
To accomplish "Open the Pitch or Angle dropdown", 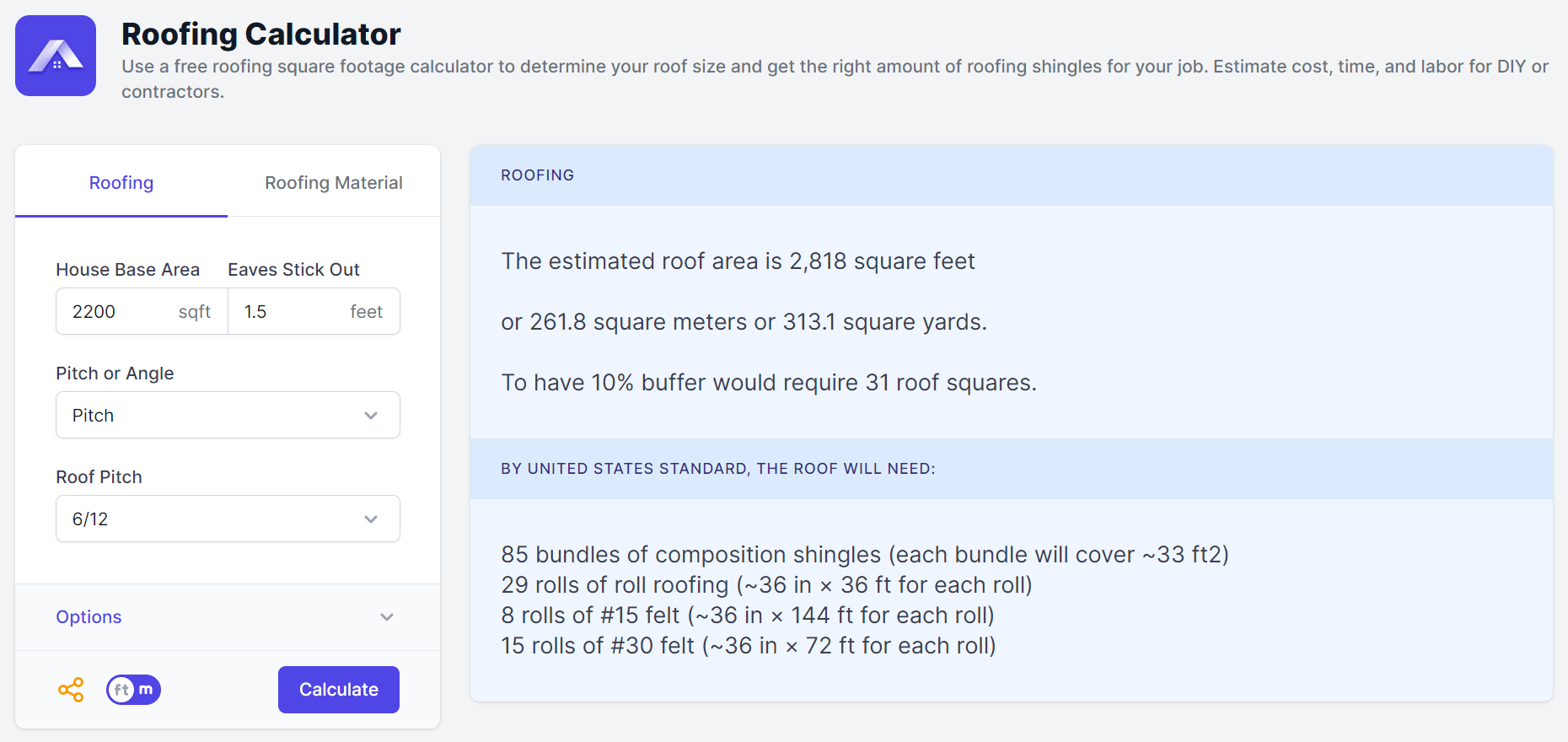I will [x=228, y=415].
